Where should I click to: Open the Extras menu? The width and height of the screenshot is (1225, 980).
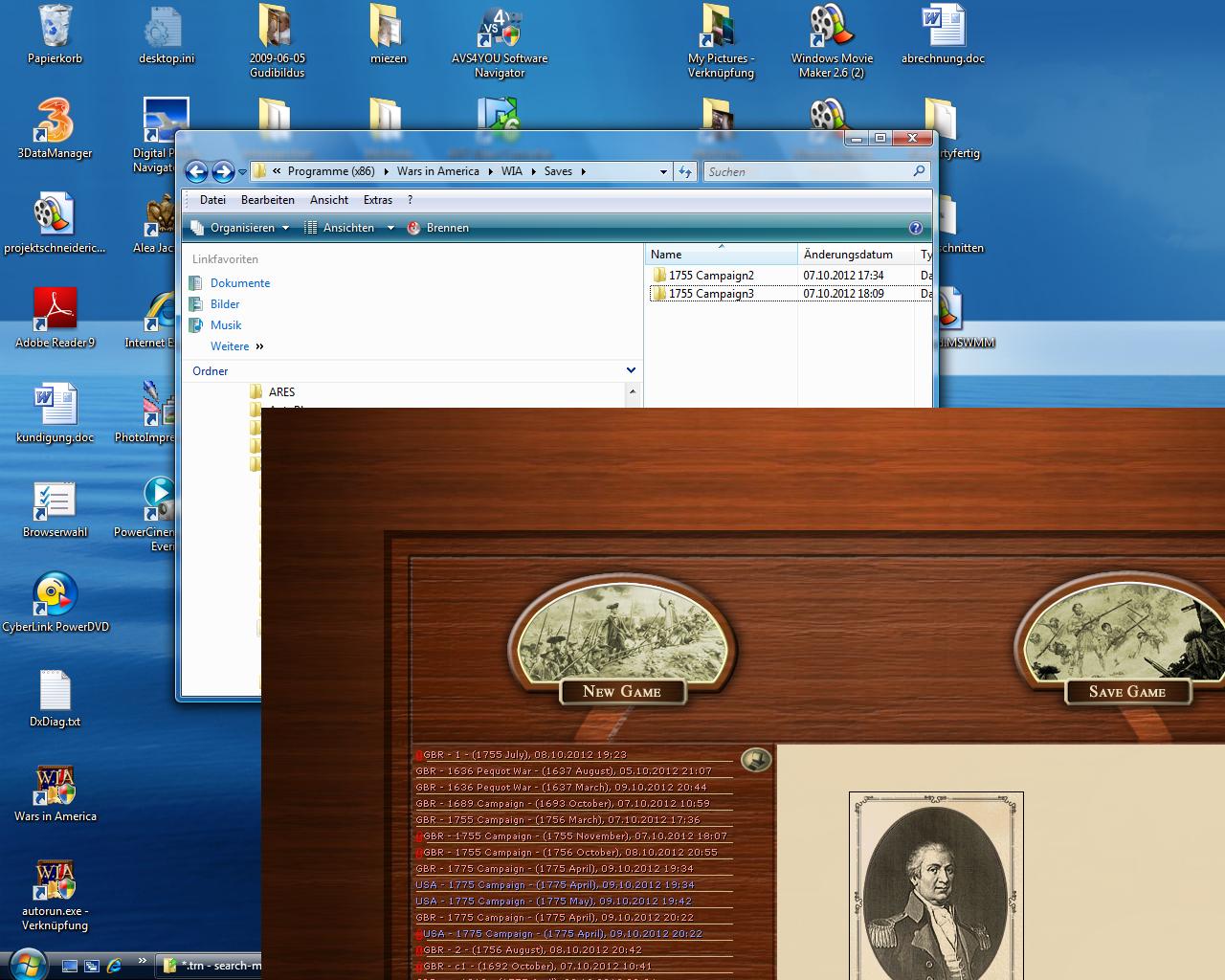[x=377, y=200]
